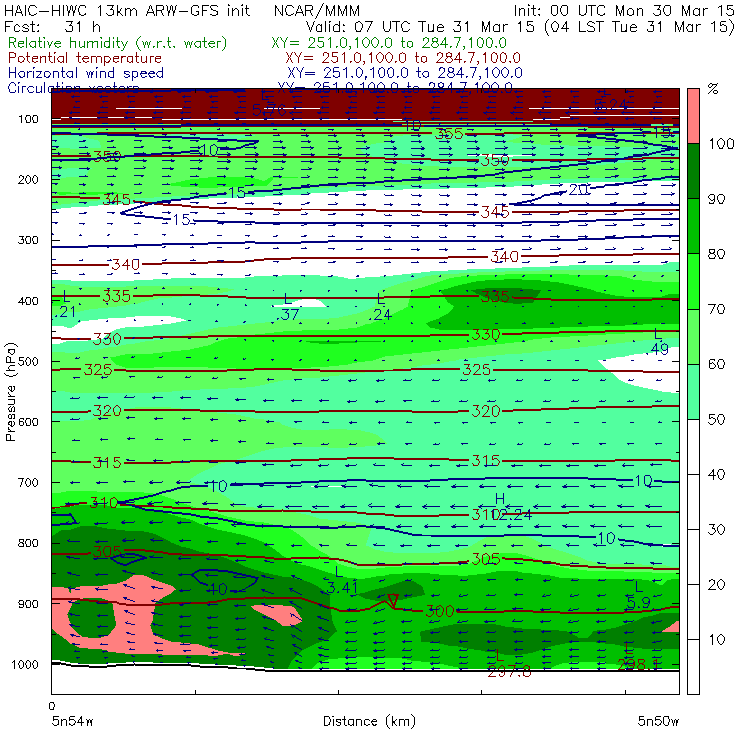Click the 'Distance (km)' axis title

[x=369, y=721]
